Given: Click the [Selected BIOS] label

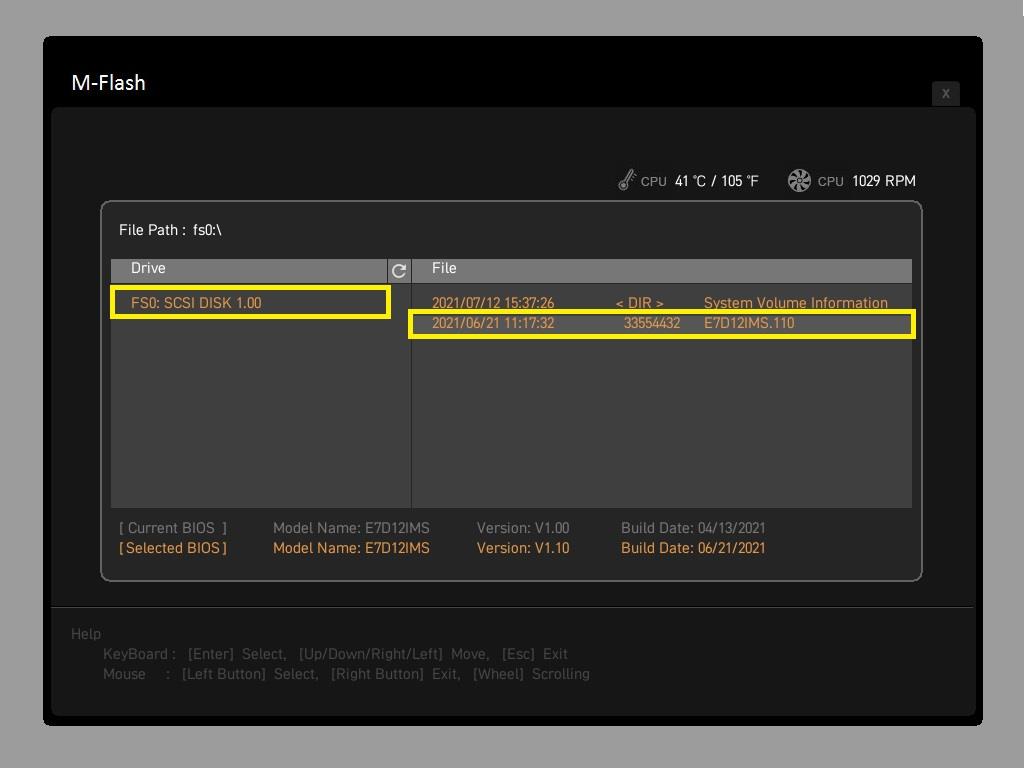Looking at the screenshot, I should click(x=173, y=549).
